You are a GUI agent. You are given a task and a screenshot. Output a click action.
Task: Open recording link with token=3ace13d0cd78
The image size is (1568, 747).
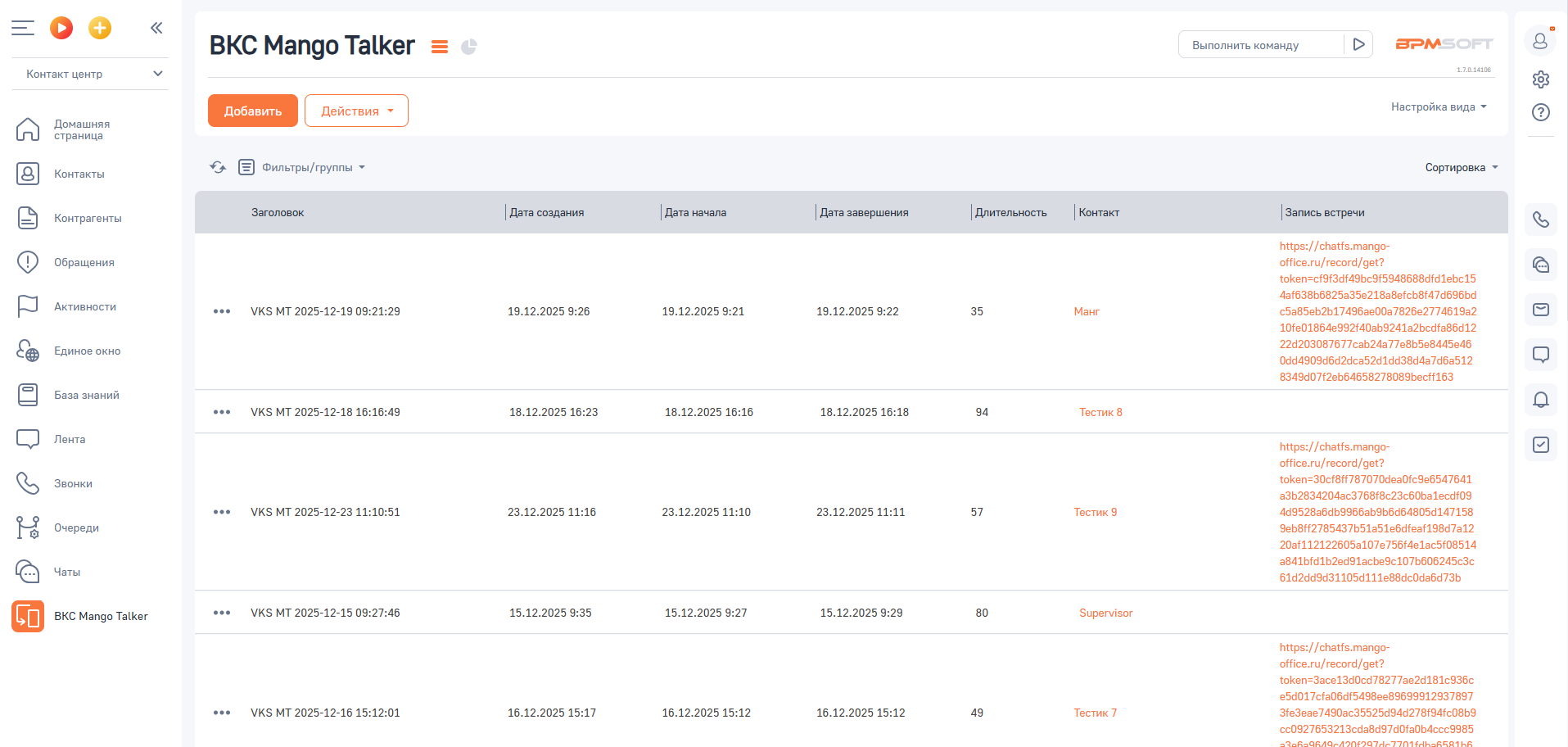(x=1378, y=695)
